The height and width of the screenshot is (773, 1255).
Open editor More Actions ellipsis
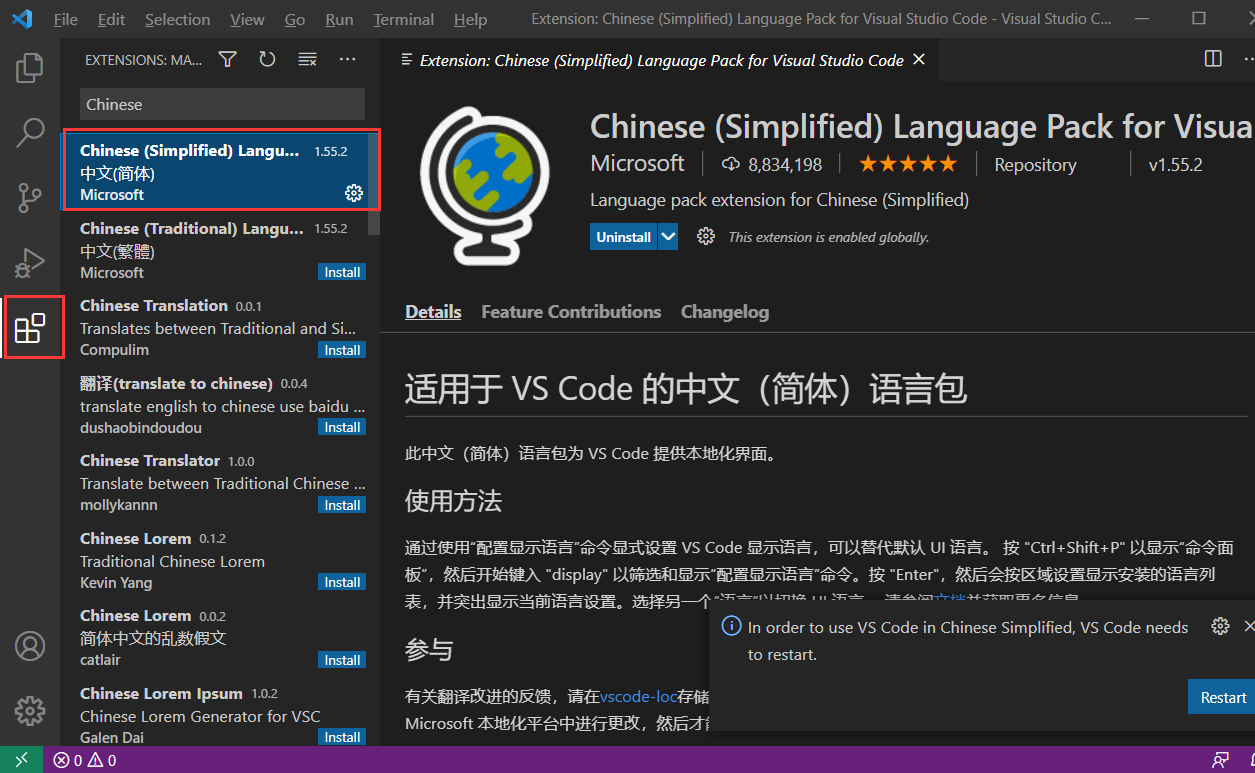coord(1248,59)
